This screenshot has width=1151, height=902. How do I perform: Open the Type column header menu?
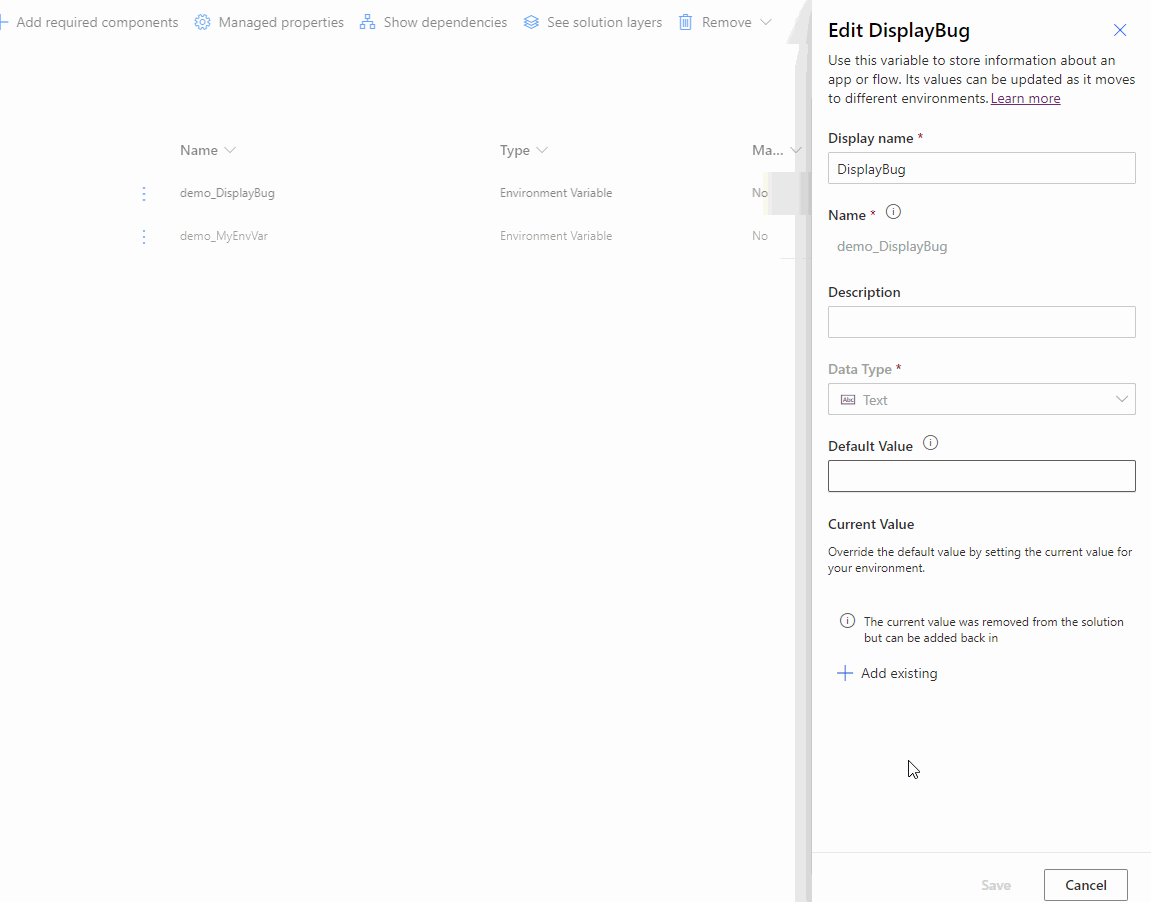point(524,150)
